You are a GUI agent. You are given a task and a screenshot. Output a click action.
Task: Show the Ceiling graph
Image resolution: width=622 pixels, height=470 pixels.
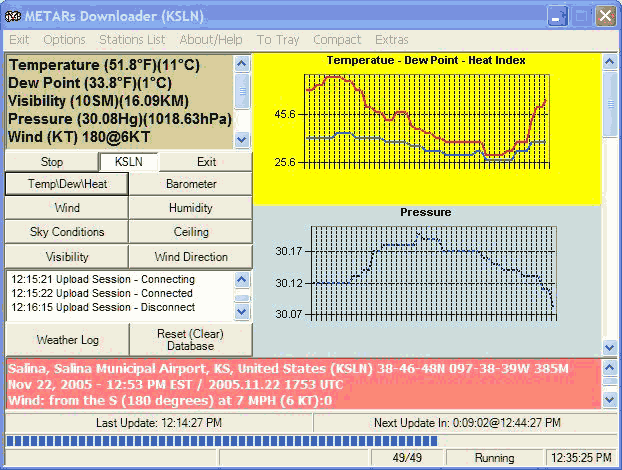point(191,232)
